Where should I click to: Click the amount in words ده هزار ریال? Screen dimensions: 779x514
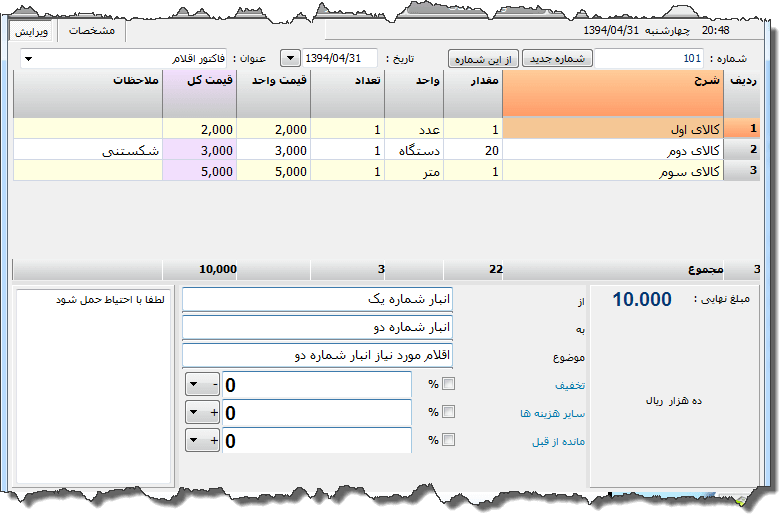click(x=674, y=401)
